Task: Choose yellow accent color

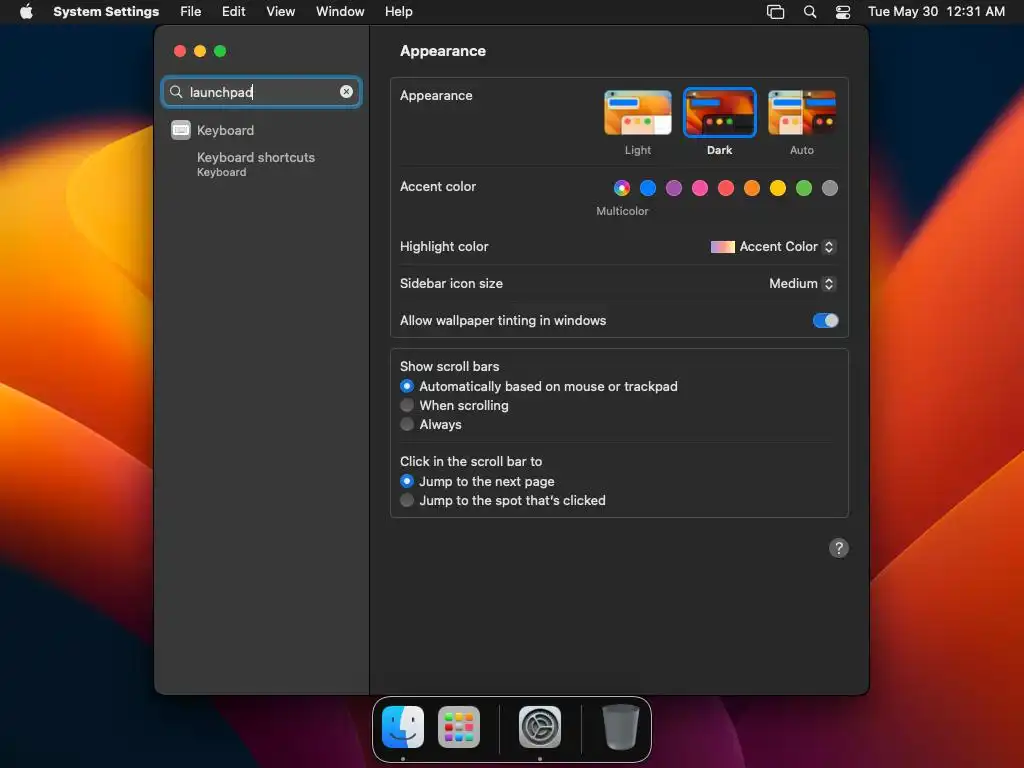Action: pos(778,188)
